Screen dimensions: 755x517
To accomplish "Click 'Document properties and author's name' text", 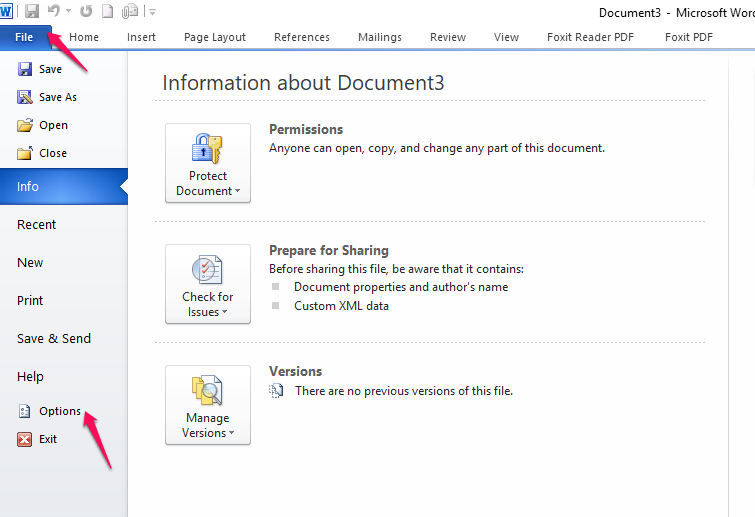I will coord(401,287).
